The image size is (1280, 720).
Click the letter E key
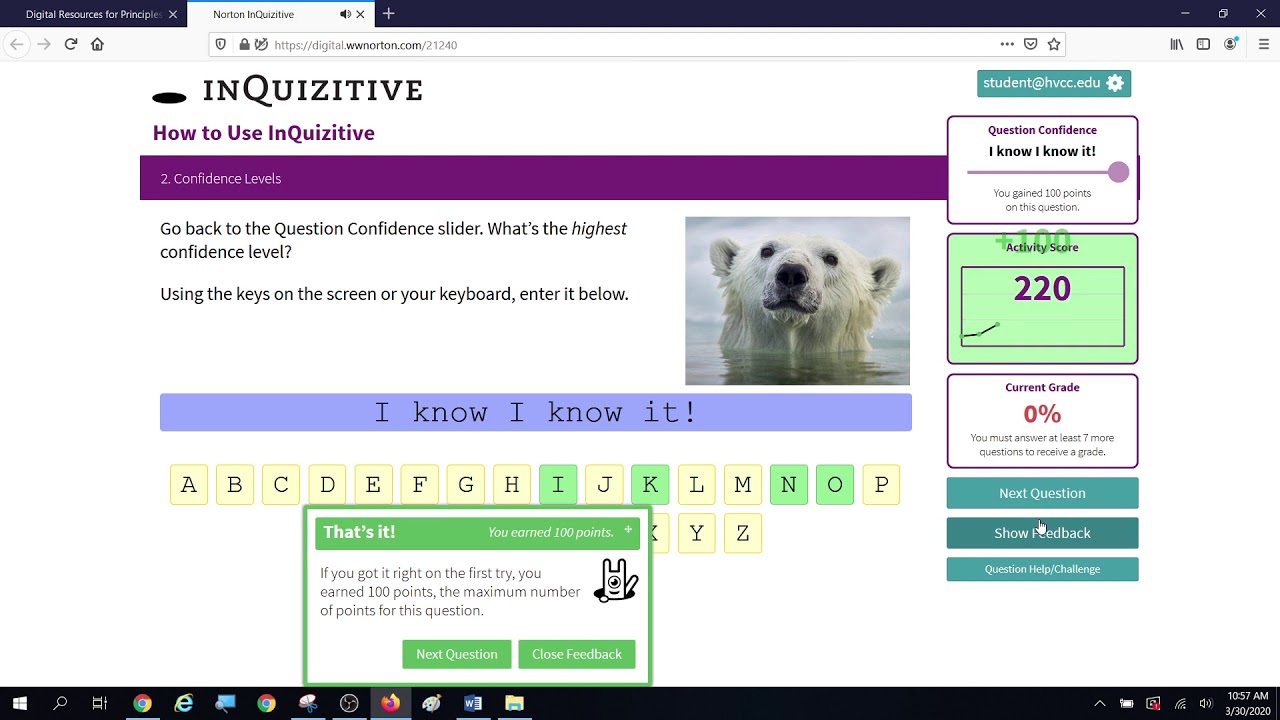click(x=373, y=485)
